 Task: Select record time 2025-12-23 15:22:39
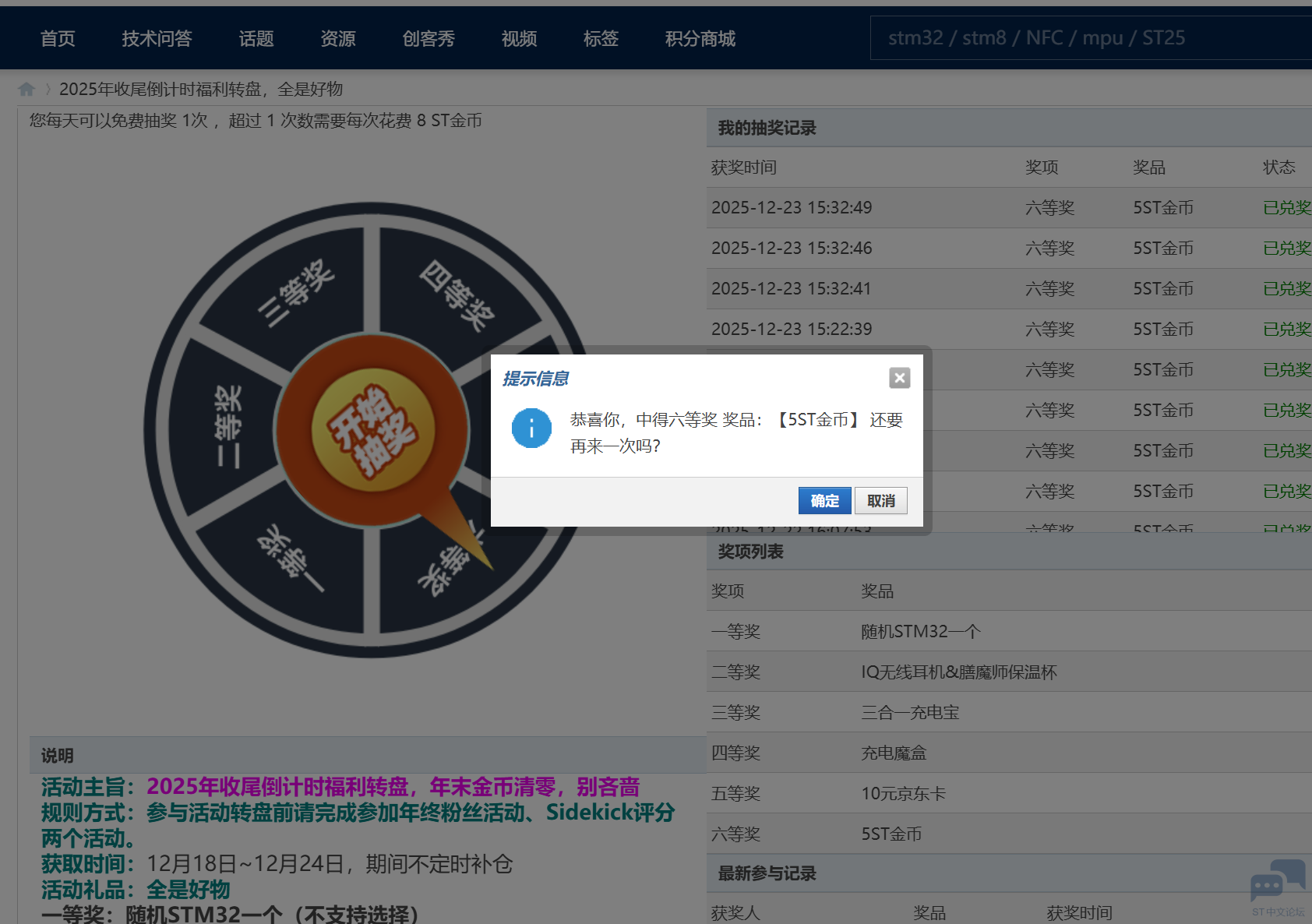click(x=792, y=330)
